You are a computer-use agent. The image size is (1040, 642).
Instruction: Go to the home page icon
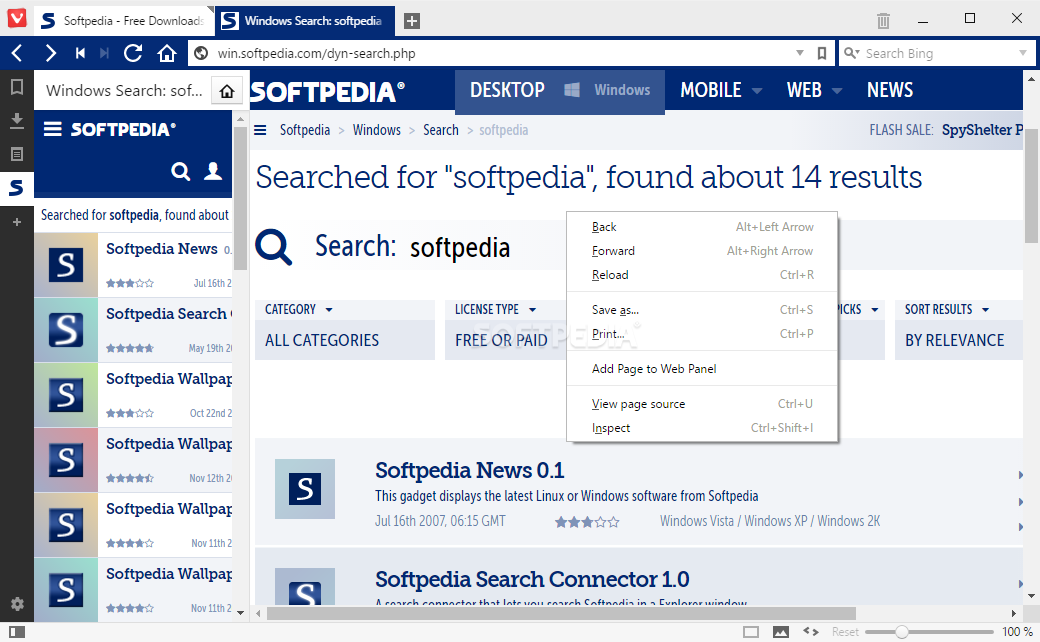click(x=166, y=53)
